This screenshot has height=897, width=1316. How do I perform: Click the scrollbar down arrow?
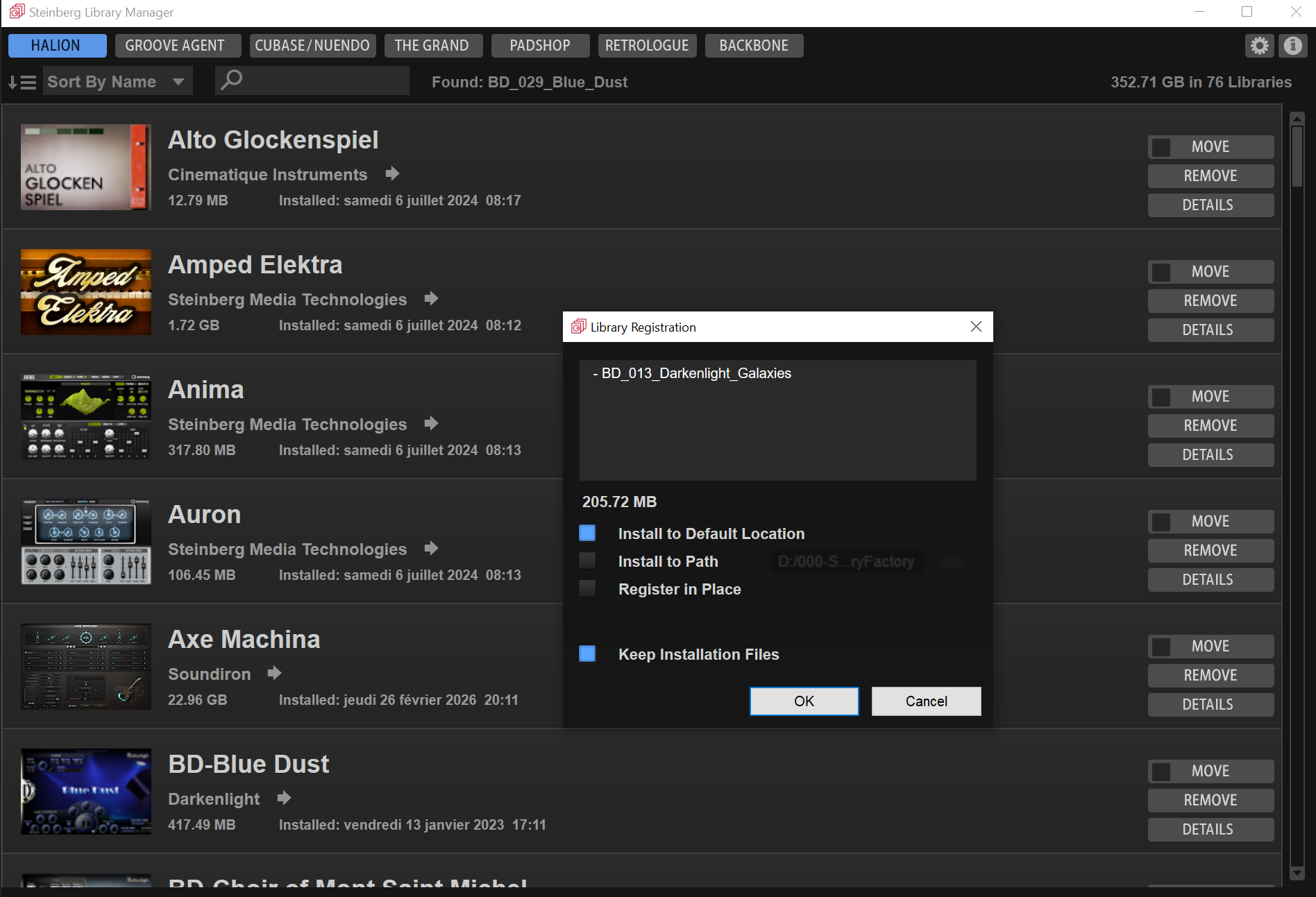coord(1297,873)
